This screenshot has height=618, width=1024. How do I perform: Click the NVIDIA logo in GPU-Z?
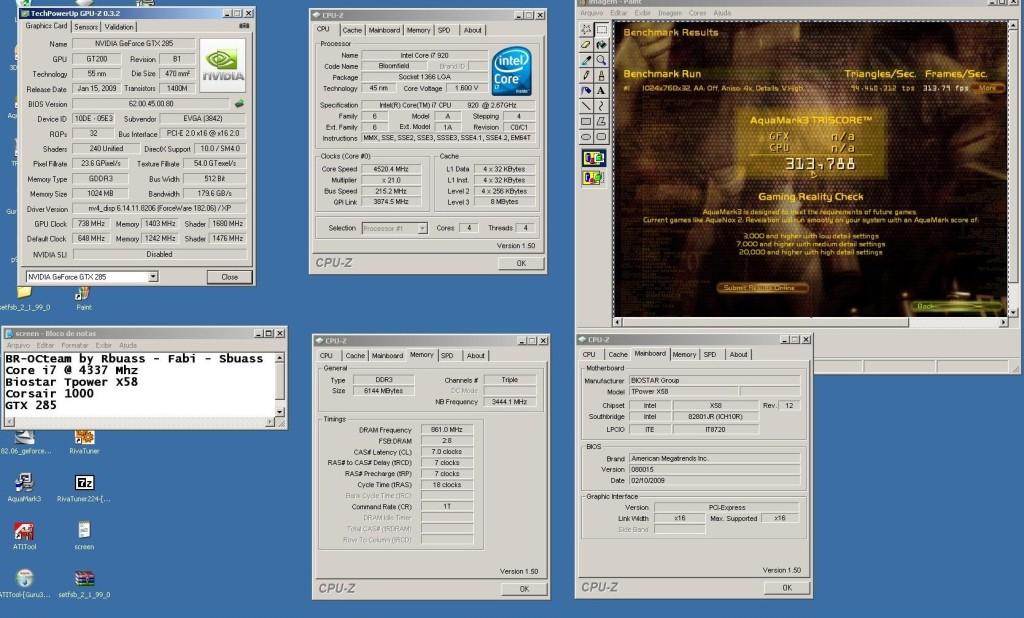coord(222,65)
